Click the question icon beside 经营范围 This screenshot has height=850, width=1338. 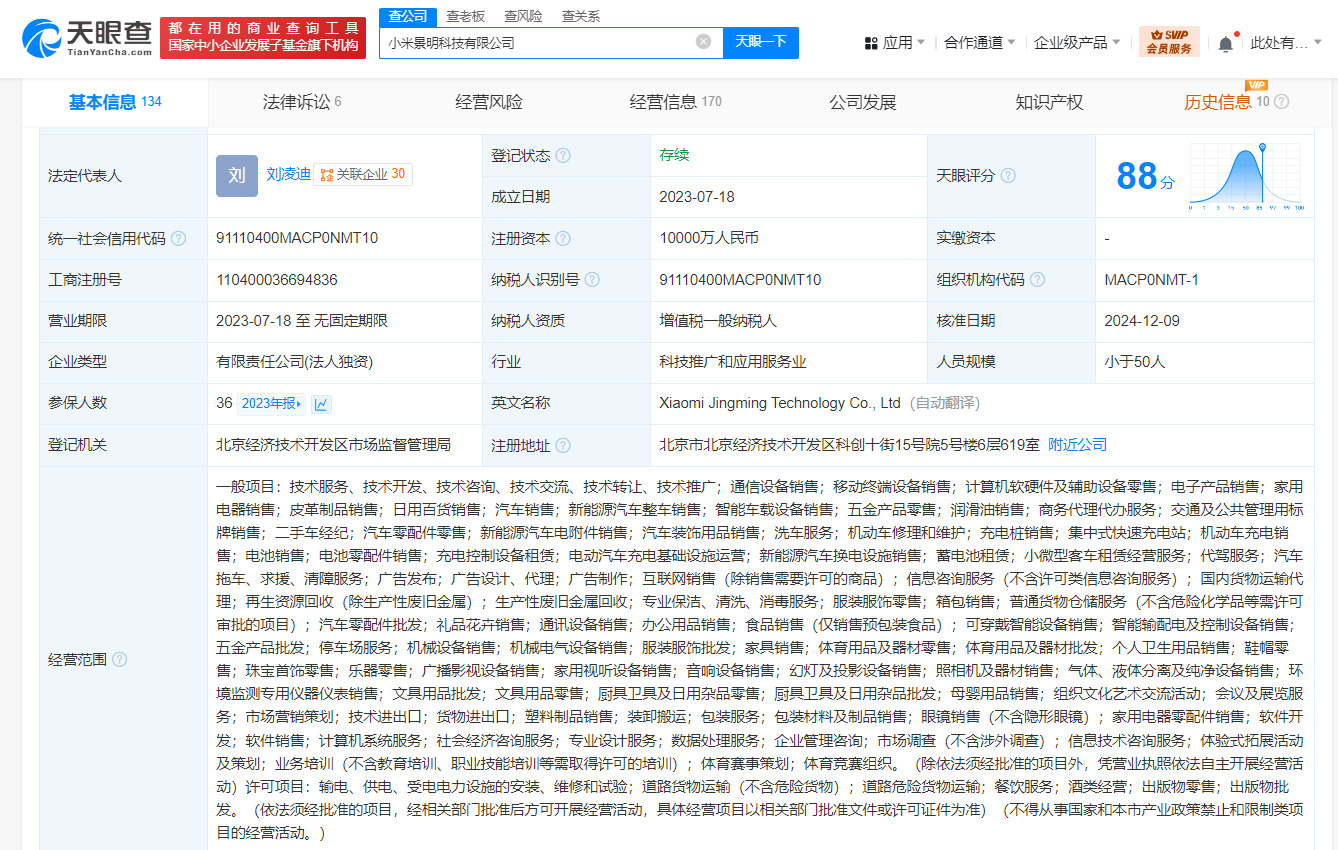pyautogui.click(x=120, y=660)
